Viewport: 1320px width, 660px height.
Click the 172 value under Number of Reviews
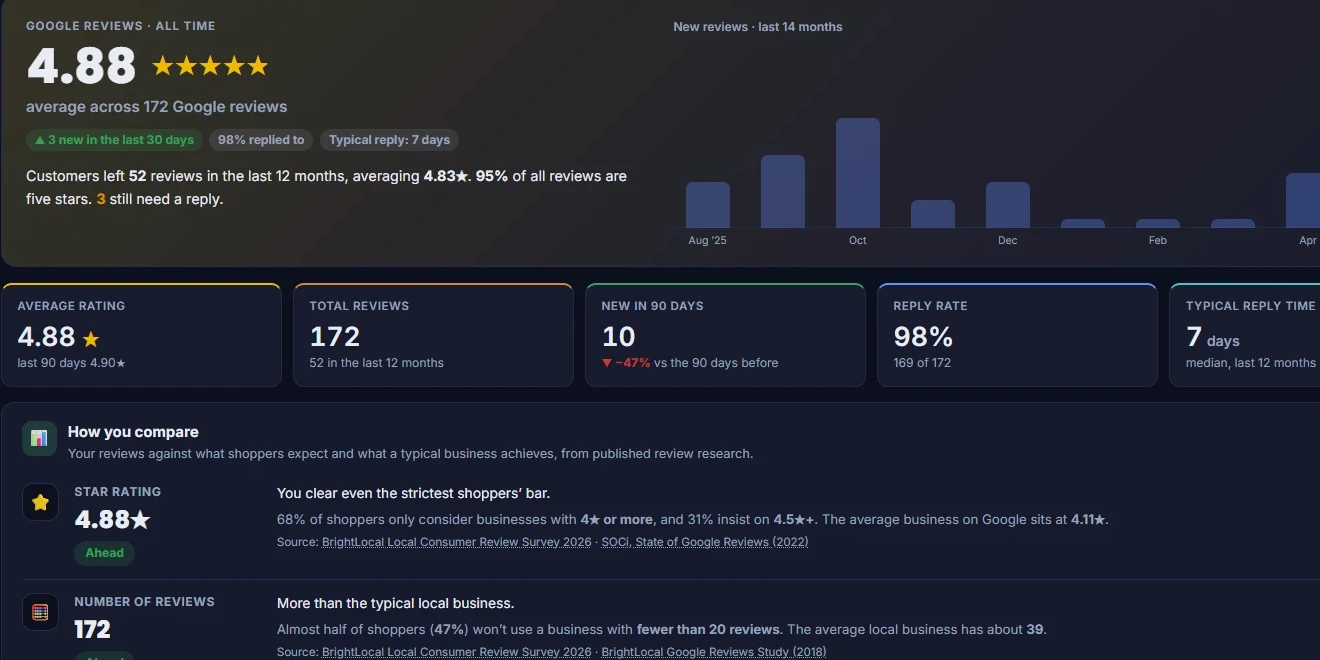point(92,629)
